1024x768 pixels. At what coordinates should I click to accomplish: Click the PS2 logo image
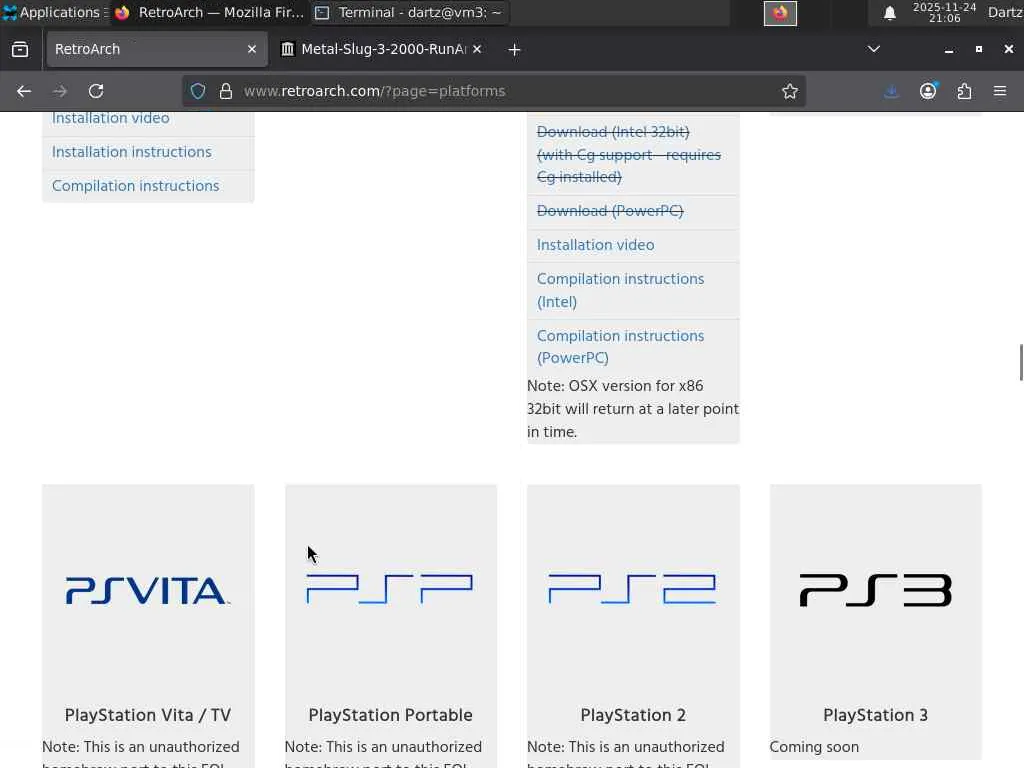[633, 589]
